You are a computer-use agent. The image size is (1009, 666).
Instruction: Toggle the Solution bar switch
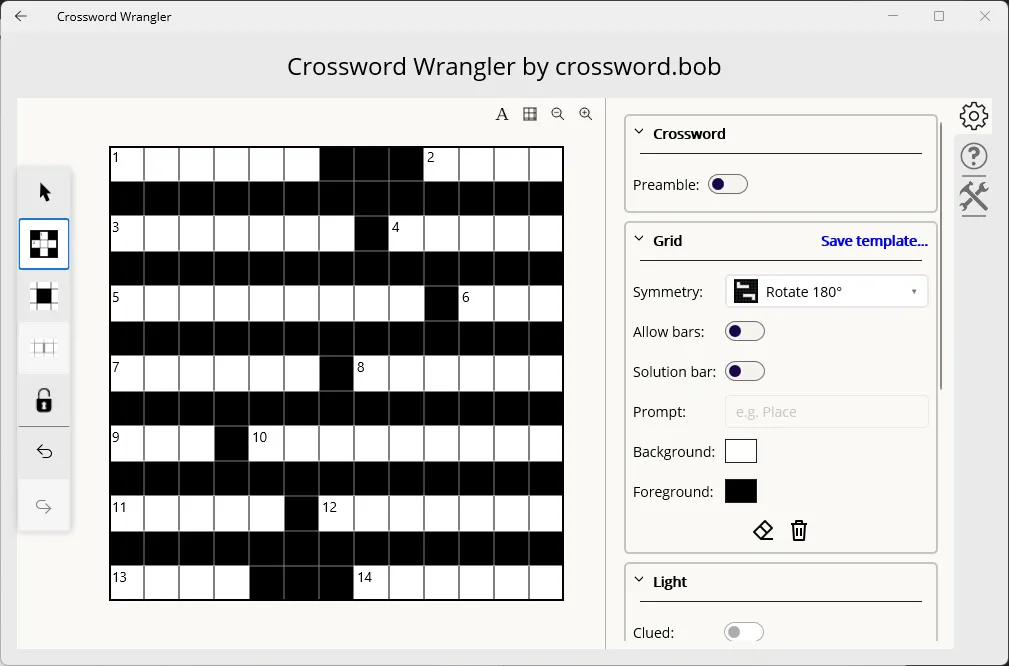click(745, 371)
